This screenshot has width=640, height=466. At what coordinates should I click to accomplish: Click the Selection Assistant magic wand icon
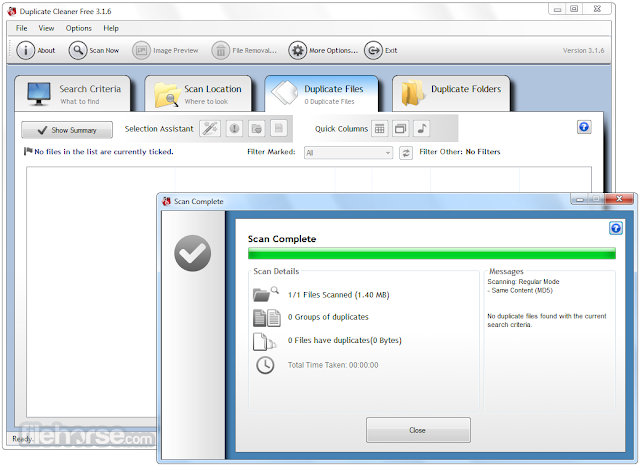pyautogui.click(x=210, y=129)
